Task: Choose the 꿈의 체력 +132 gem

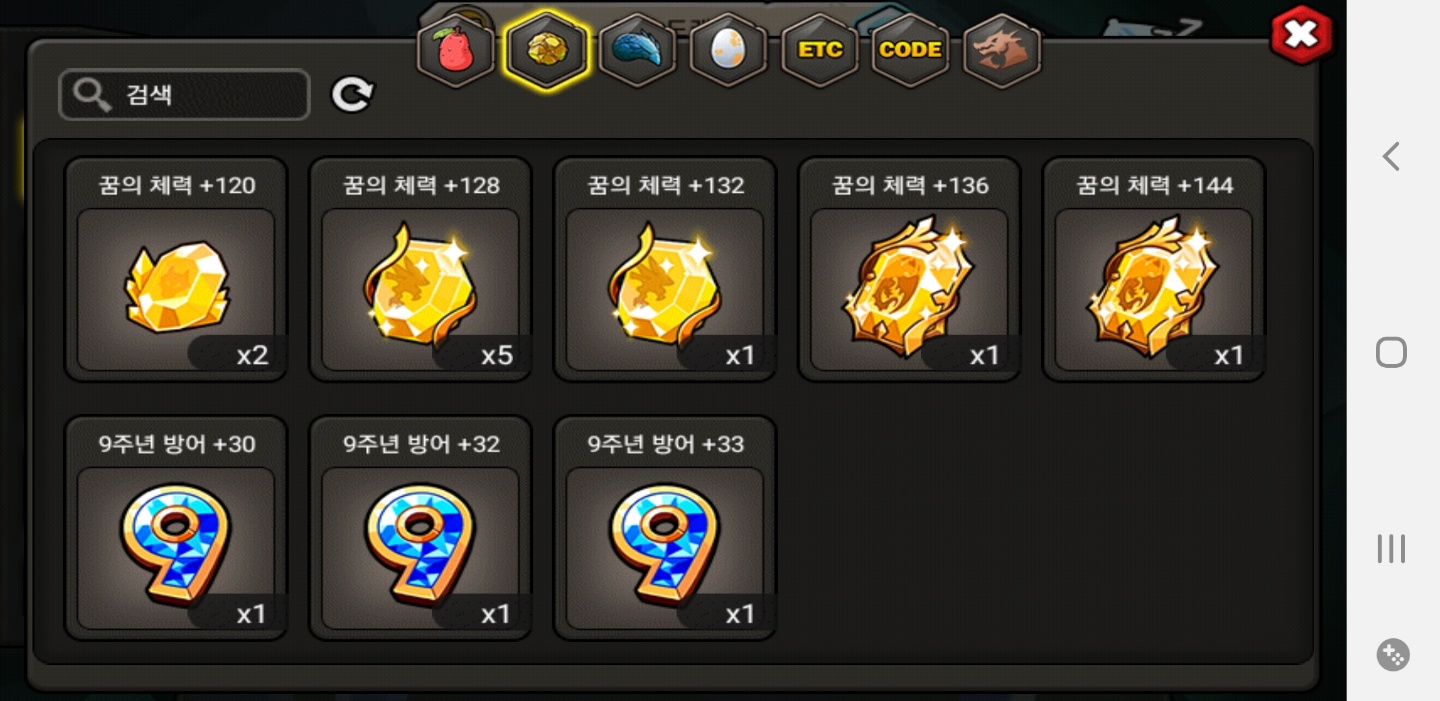Action: tap(665, 269)
